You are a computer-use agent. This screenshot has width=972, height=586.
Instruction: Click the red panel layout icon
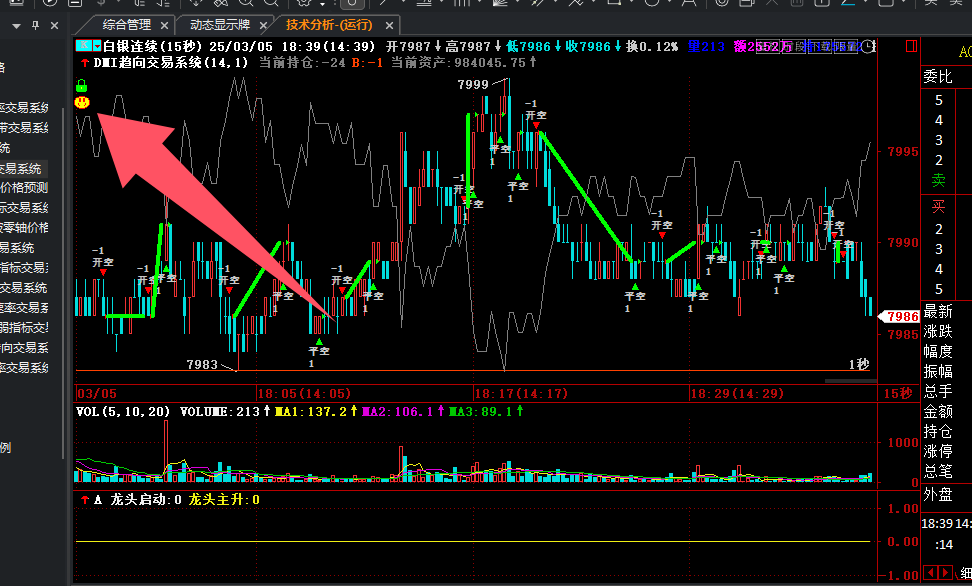911,46
